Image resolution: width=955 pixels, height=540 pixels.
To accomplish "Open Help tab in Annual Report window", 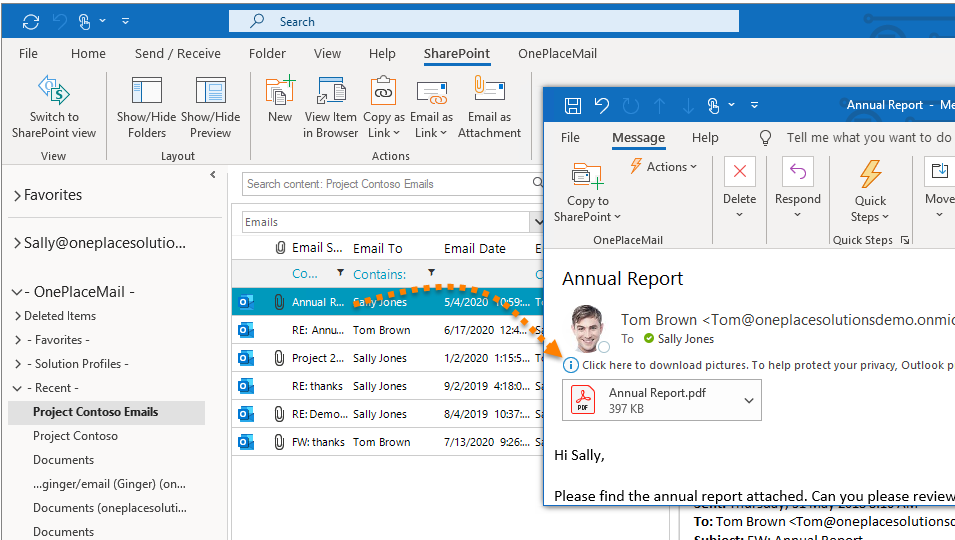I will tap(705, 138).
